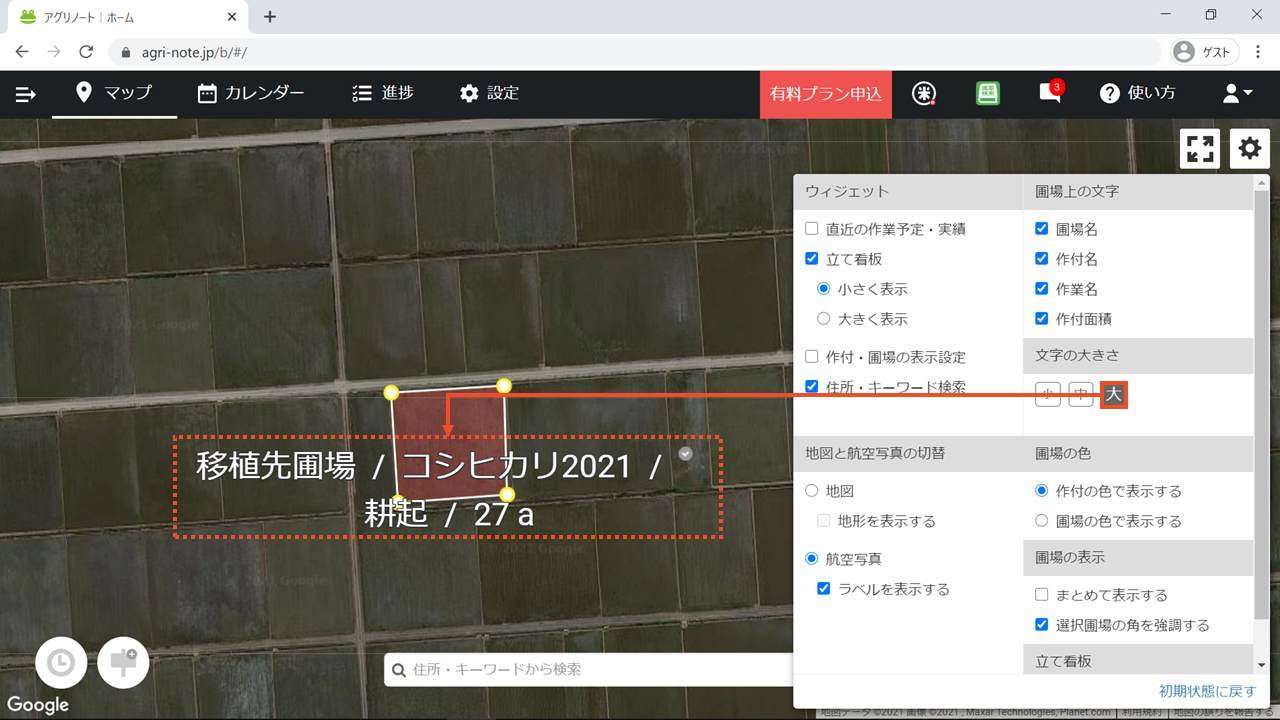
Task: Click the 初期状態に戻す link
Action: (1207, 691)
